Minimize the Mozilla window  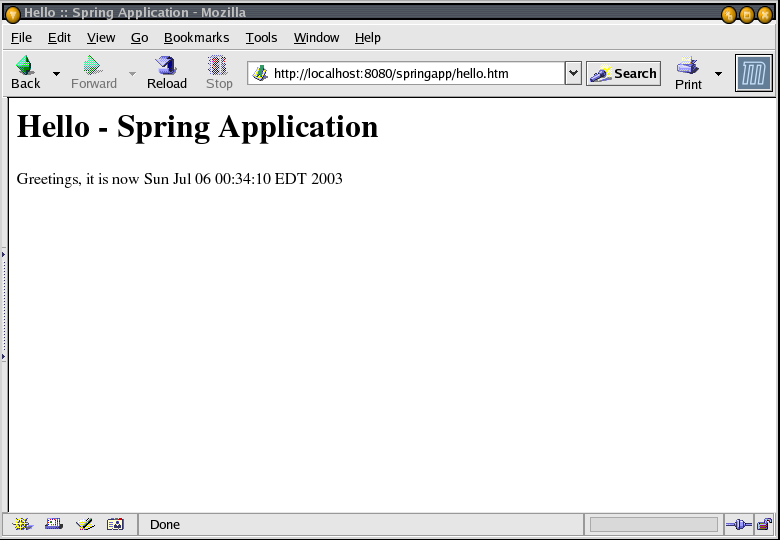pyautogui.click(x=729, y=15)
